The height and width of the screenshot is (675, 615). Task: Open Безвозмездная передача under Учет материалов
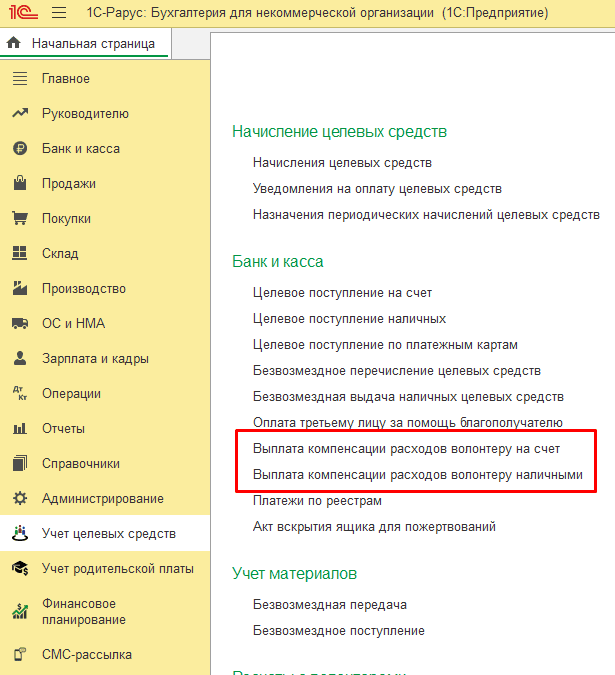pos(330,605)
